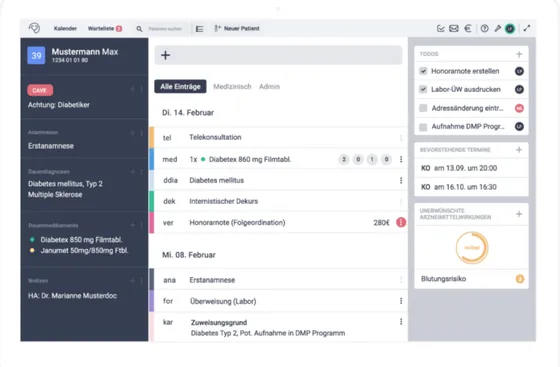Open three-dot menu on Überweisung (Labor) row

(x=401, y=301)
